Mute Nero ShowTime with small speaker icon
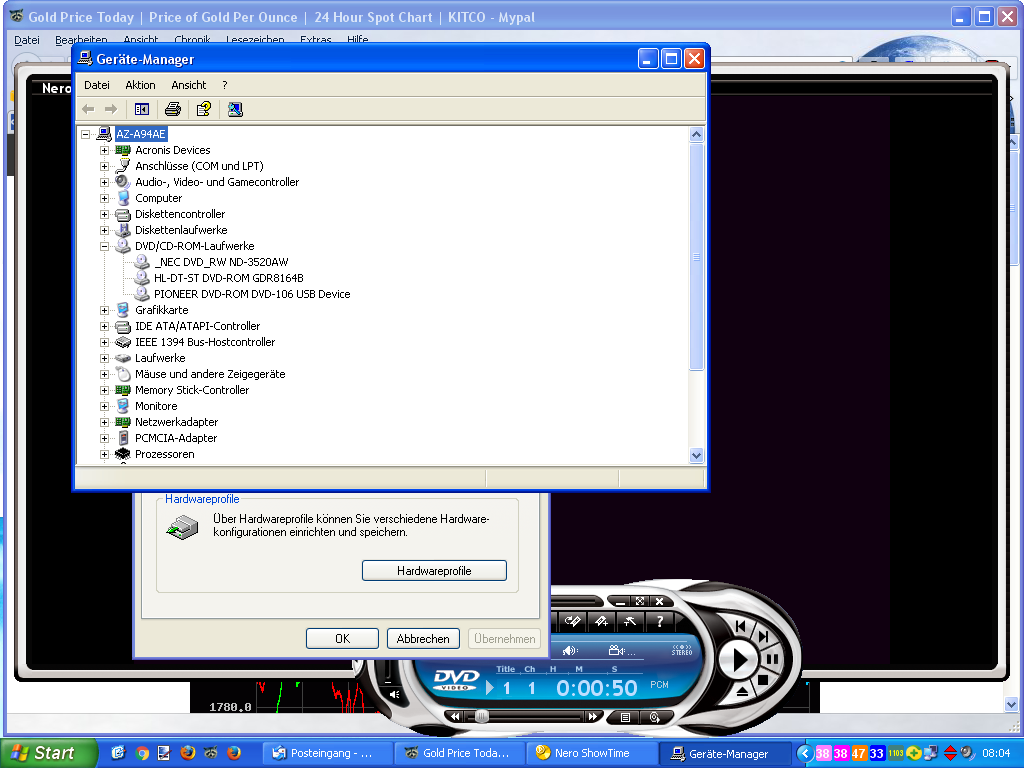The width and height of the screenshot is (1024, 768). [394, 694]
